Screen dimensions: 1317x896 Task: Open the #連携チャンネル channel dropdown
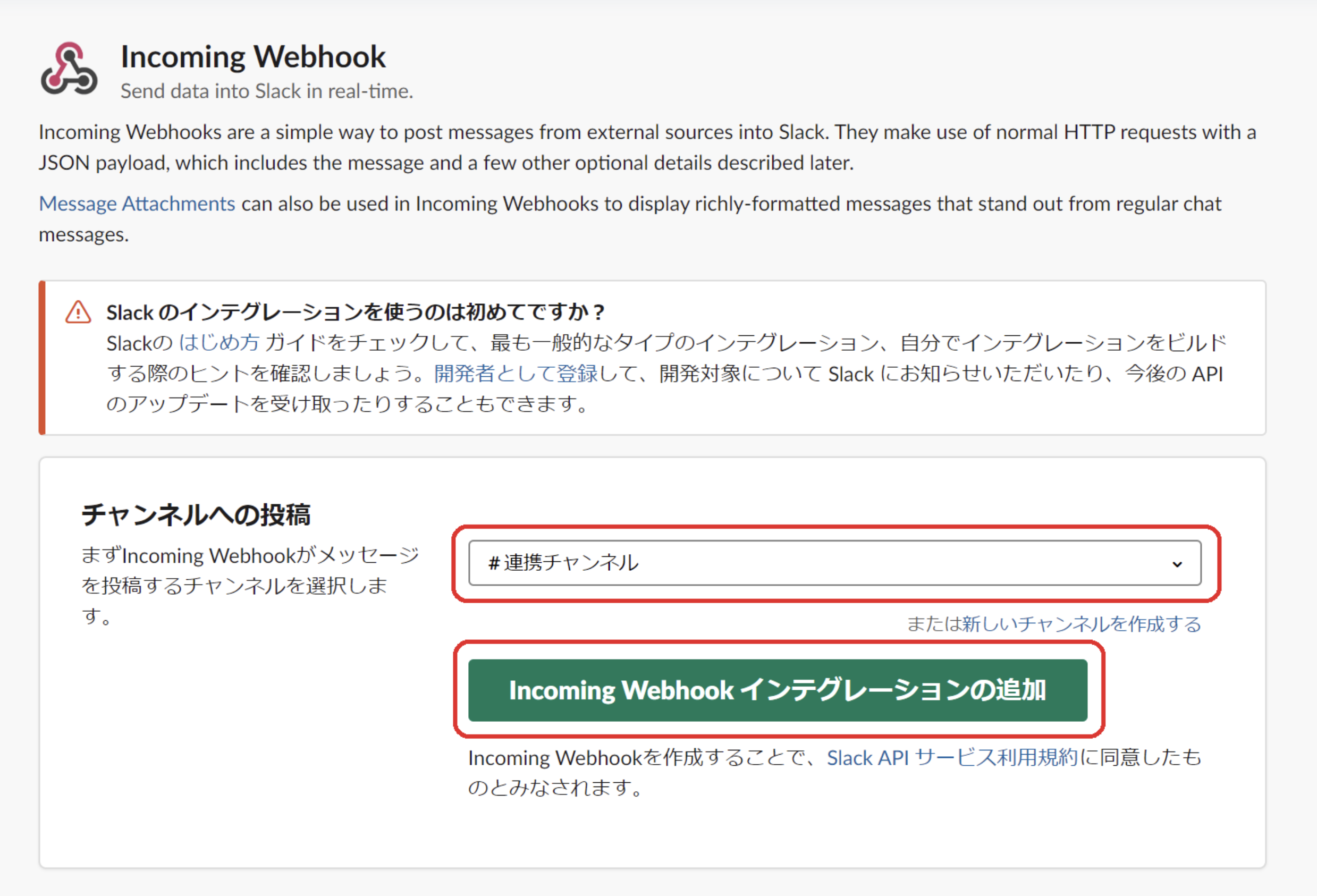(834, 563)
